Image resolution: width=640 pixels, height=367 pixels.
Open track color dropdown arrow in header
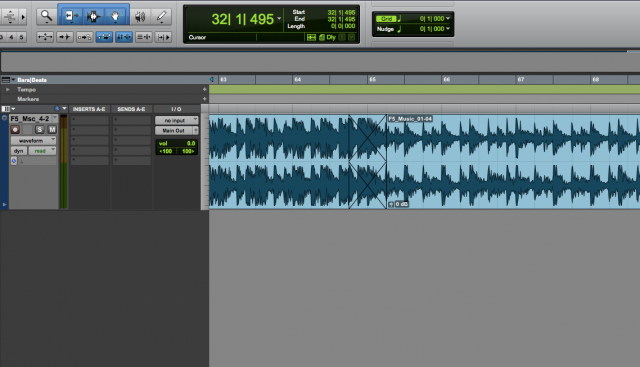tap(64, 109)
